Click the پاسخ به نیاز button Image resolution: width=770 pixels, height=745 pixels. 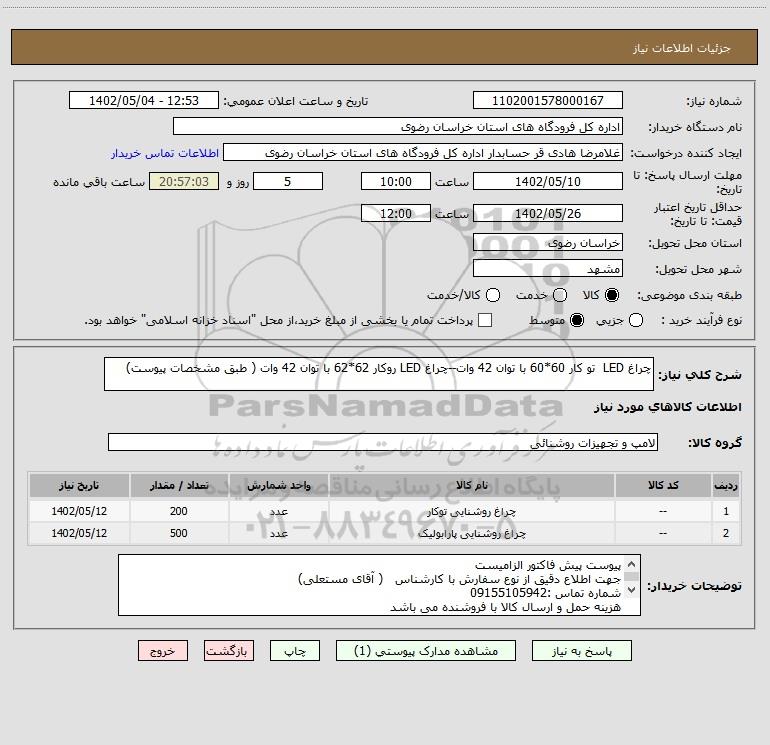(x=581, y=651)
